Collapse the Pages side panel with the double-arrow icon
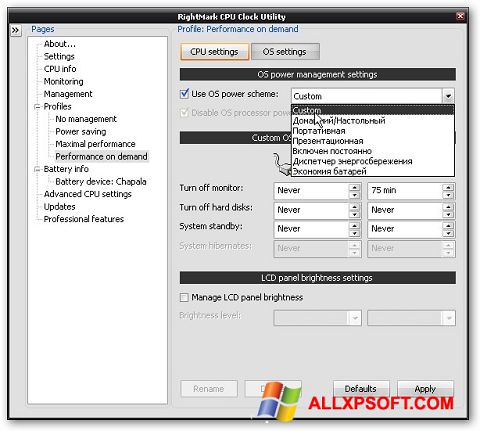480x431 pixels. (15, 30)
